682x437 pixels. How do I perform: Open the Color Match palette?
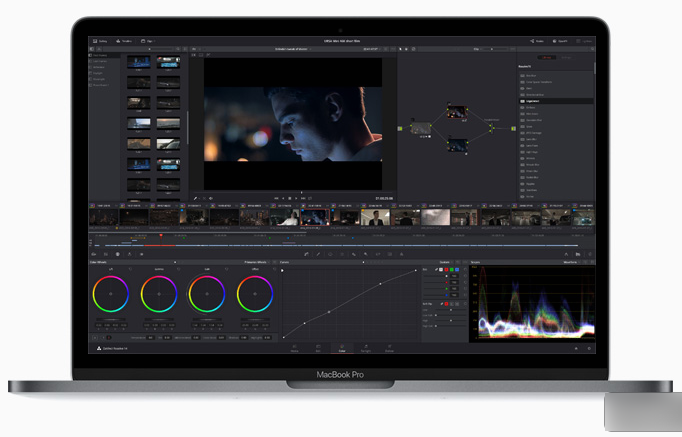(x=106, y=254)
